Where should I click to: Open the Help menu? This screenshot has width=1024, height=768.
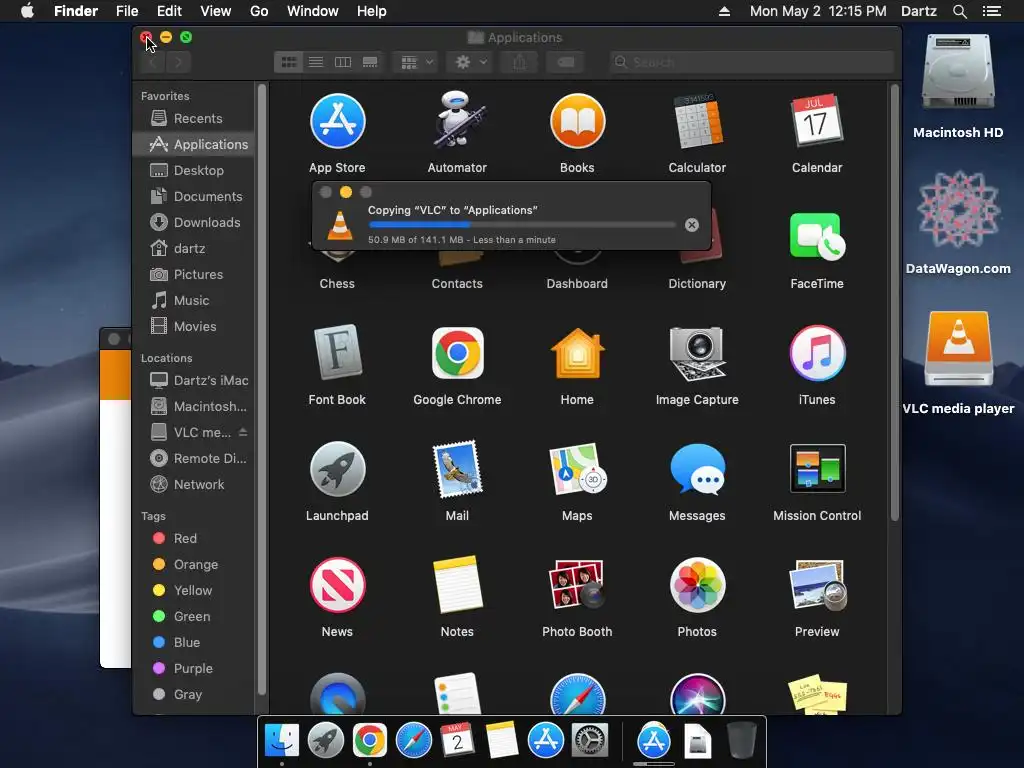point(372,11)
